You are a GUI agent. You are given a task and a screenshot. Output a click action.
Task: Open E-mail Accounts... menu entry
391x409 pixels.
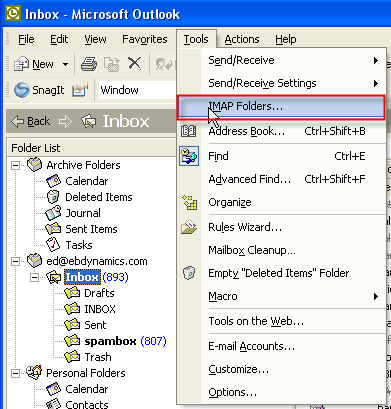pyautogui.click(x=282, y=346)
